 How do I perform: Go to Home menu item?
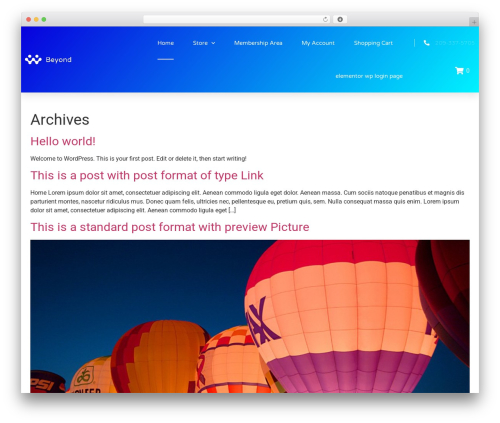[x=166, y=43]
